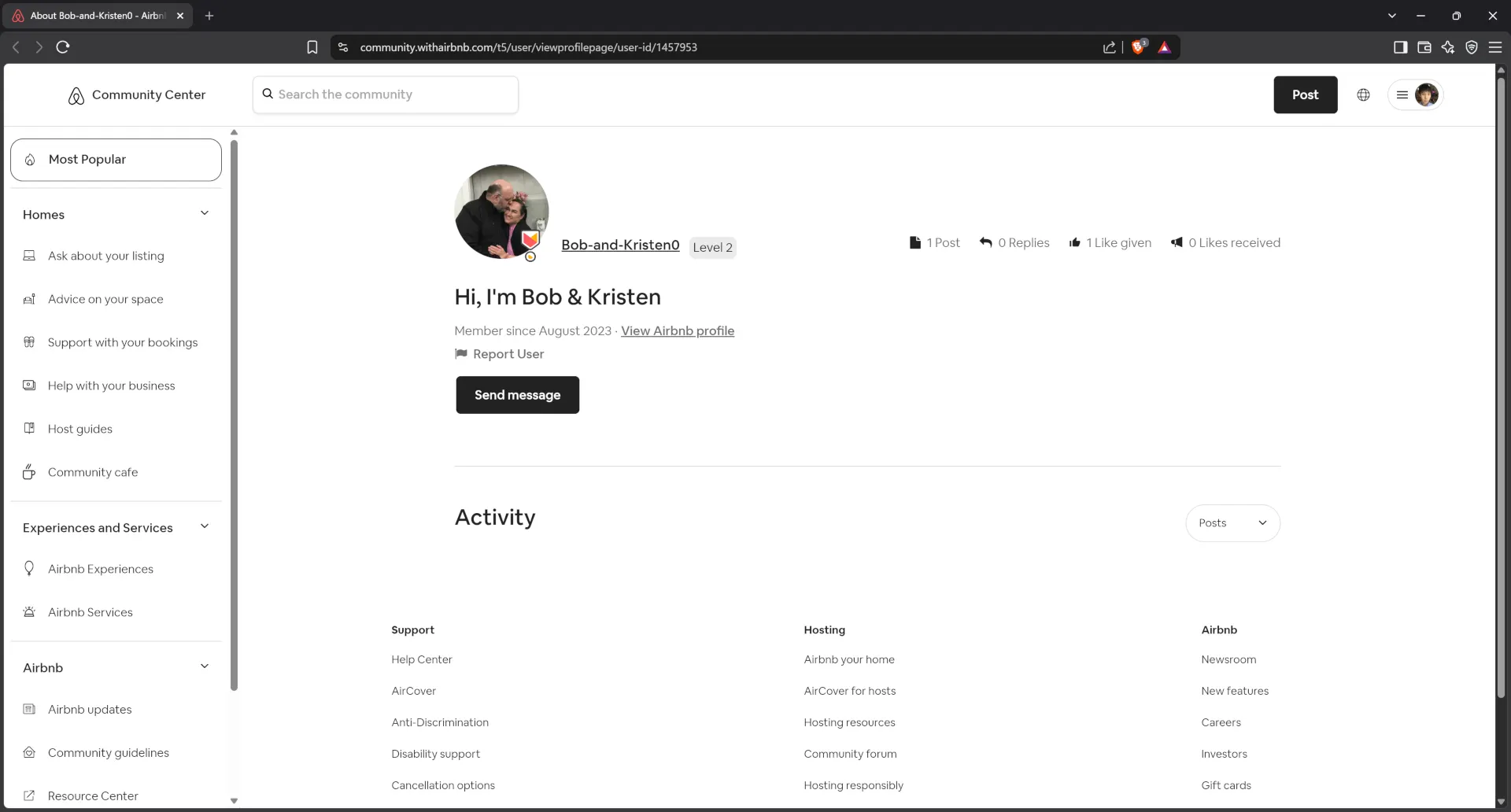Click the sidebar scrollbar down arrow
1511x812 pixels.
[234, 800]
